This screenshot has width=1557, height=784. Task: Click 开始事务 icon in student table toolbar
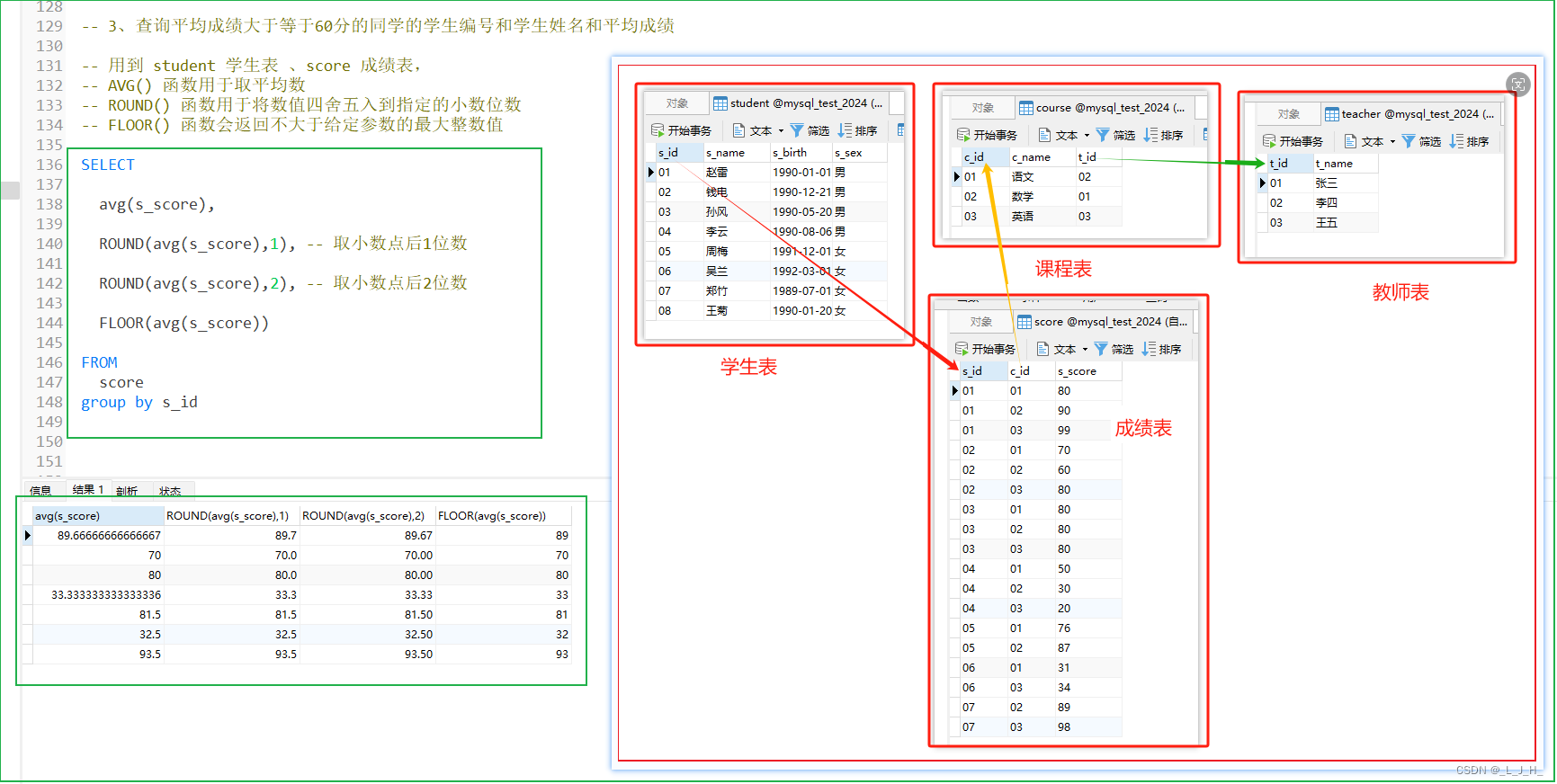click(658, 130)
